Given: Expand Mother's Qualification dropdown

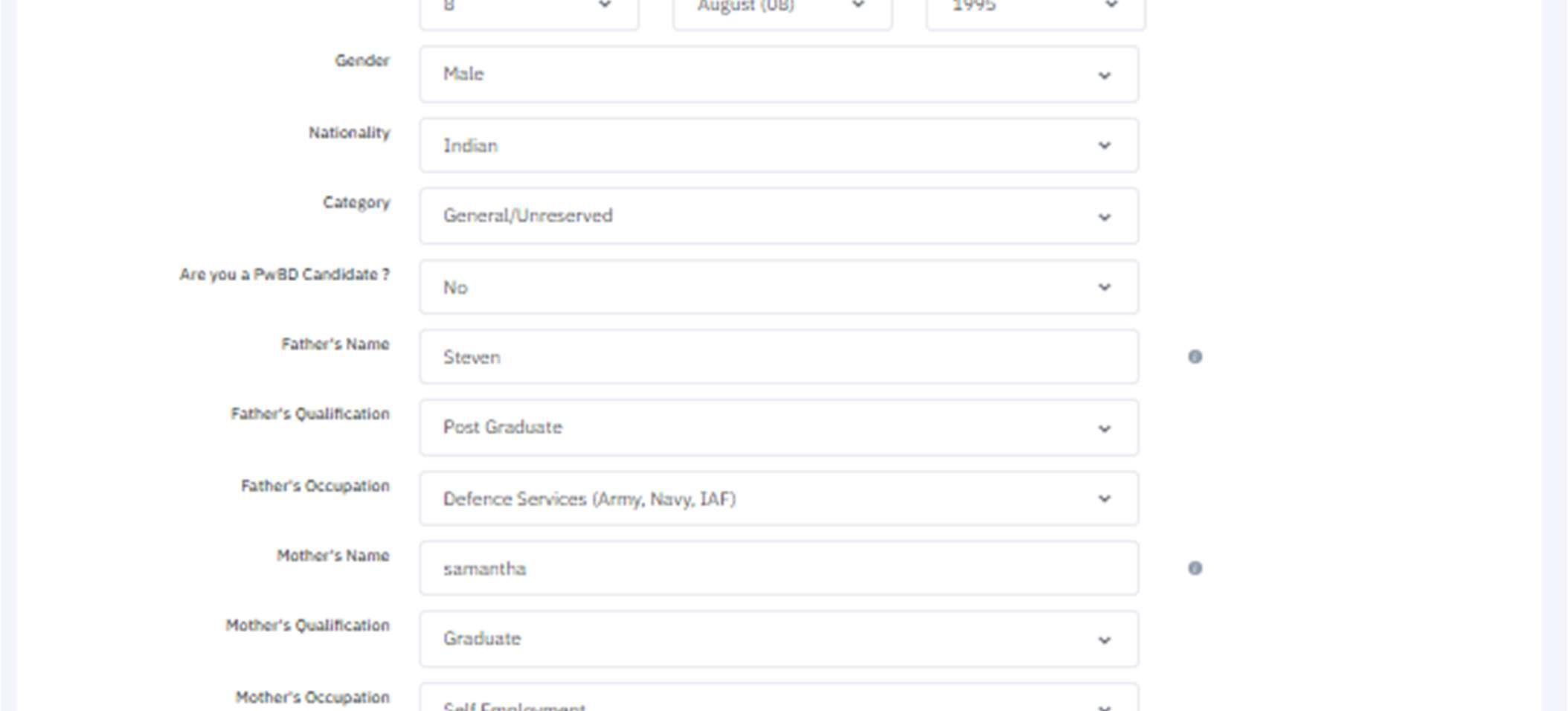Looking at the screenshot, I should click(x=778, y=639).
